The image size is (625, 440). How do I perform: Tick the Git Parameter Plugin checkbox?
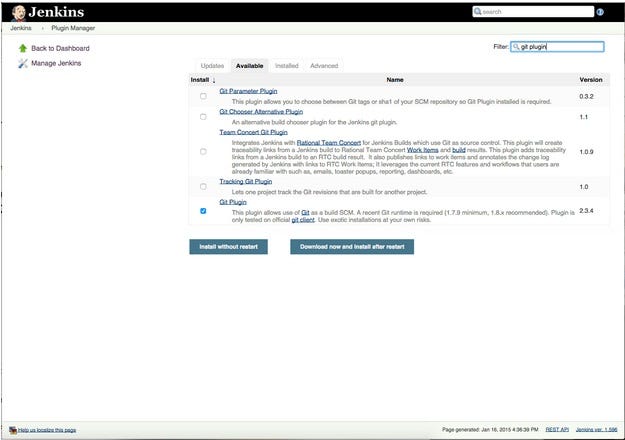[x=203, y=96]
